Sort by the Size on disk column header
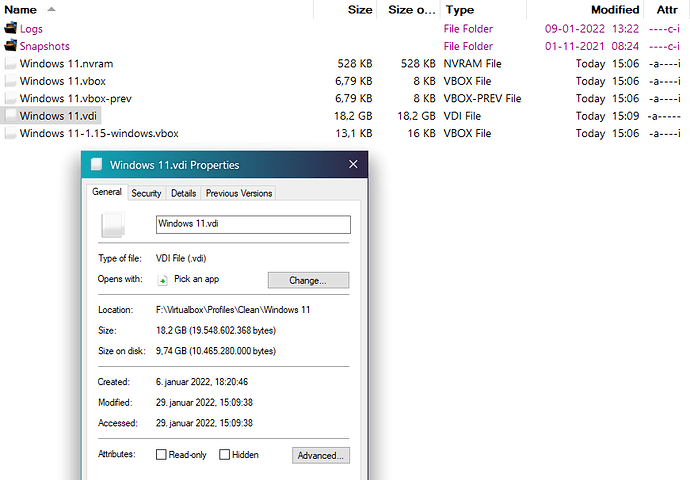Viewport: 690px width, 480px height. [x=411, y=10]
